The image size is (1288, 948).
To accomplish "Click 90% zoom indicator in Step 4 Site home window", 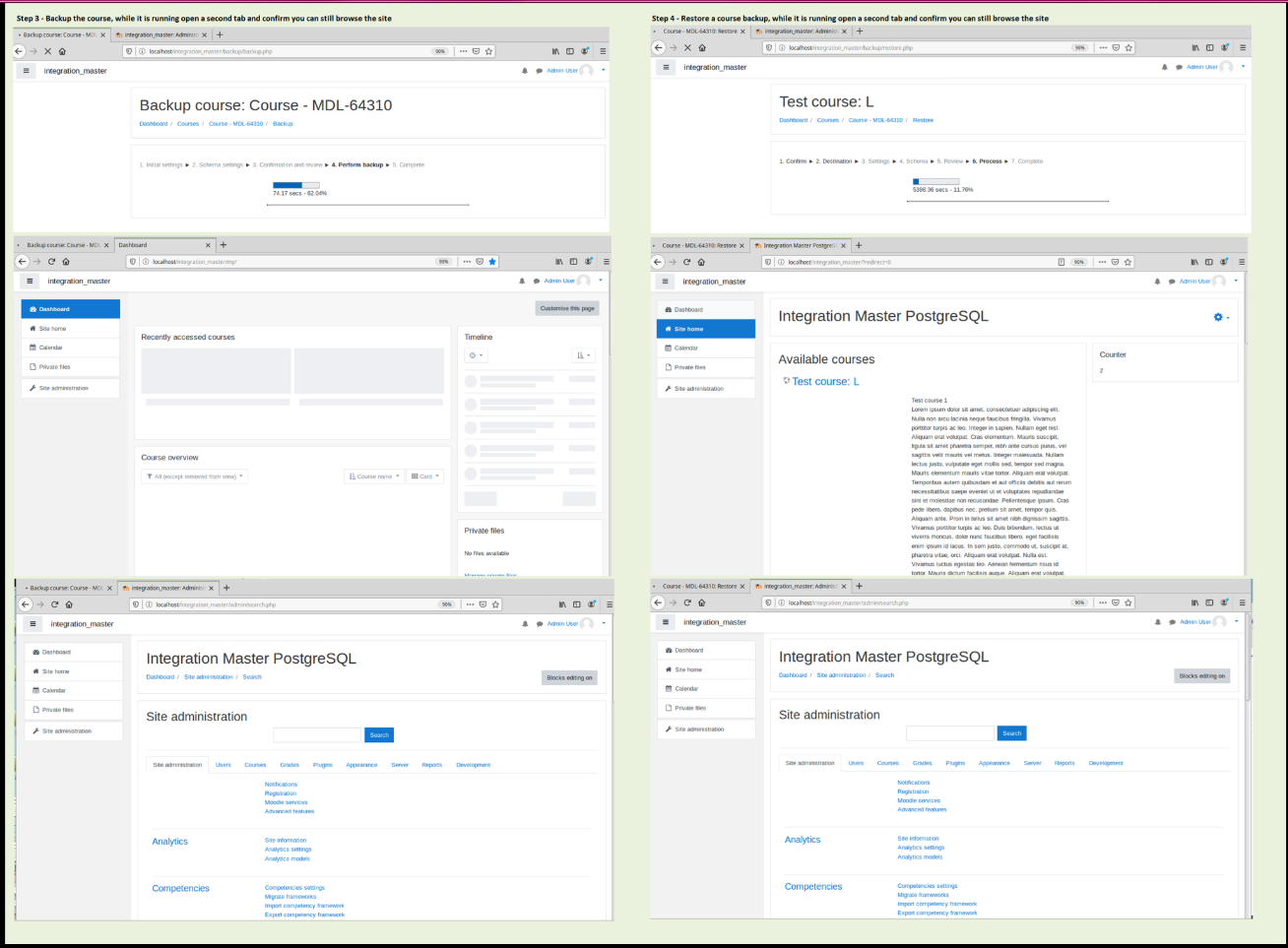I will [x=1079, y=262].
